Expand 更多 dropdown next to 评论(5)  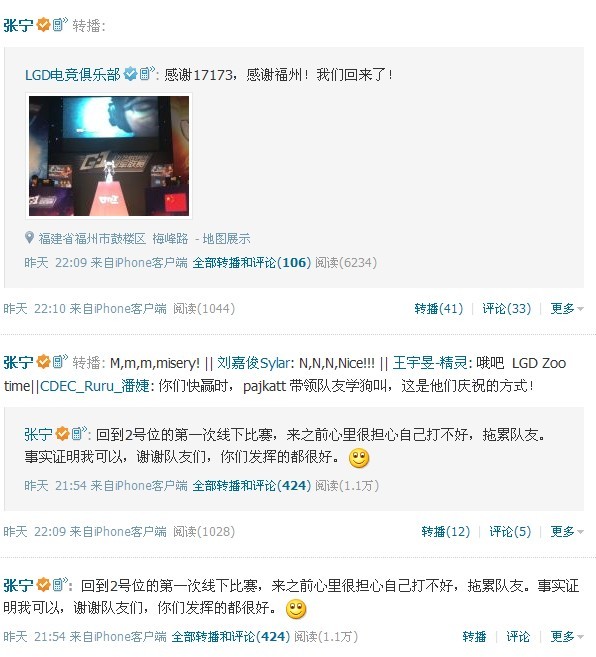tap(567, 531)
